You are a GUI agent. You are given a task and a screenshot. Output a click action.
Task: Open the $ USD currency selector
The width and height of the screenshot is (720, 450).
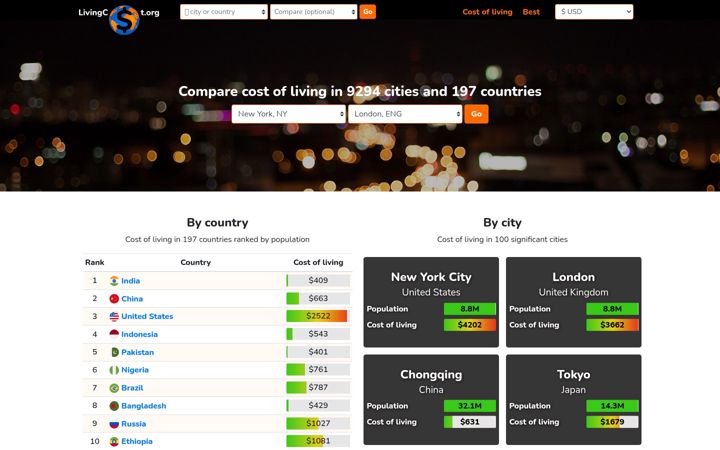pyautogui.click(x=594, y=12)
